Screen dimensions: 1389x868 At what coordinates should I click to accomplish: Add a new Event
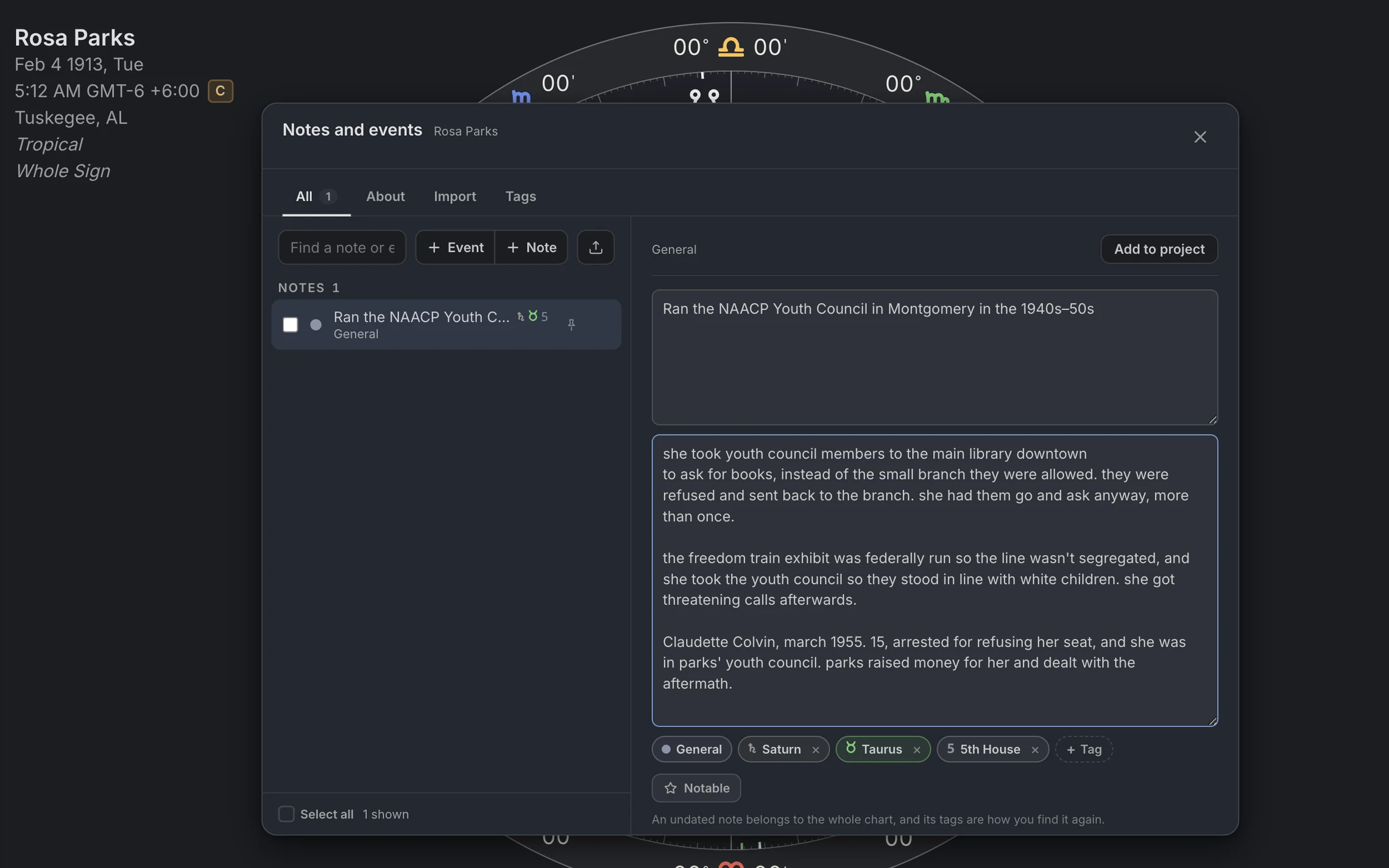(x=455, y=247)
